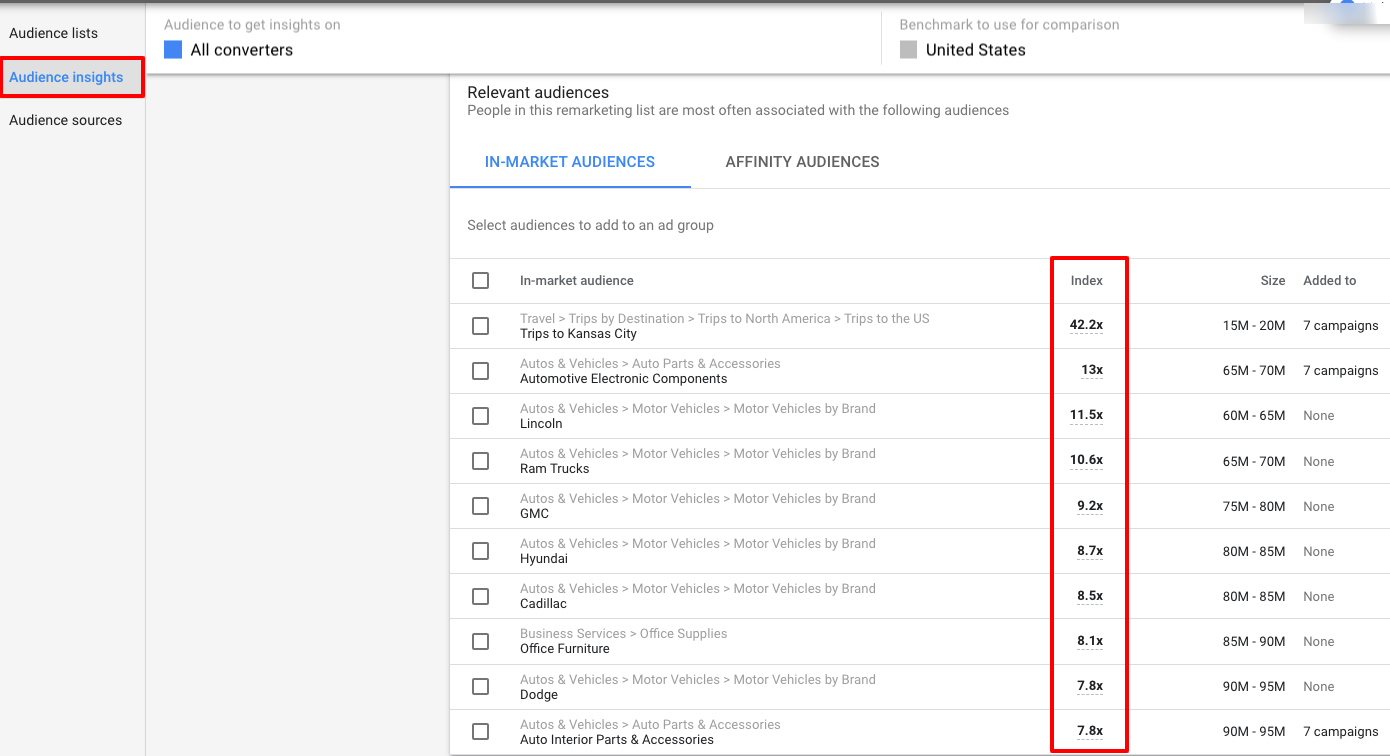Click 60M - 65M size value
This screenshot has width=1390, height=756.
point(1254,416)
